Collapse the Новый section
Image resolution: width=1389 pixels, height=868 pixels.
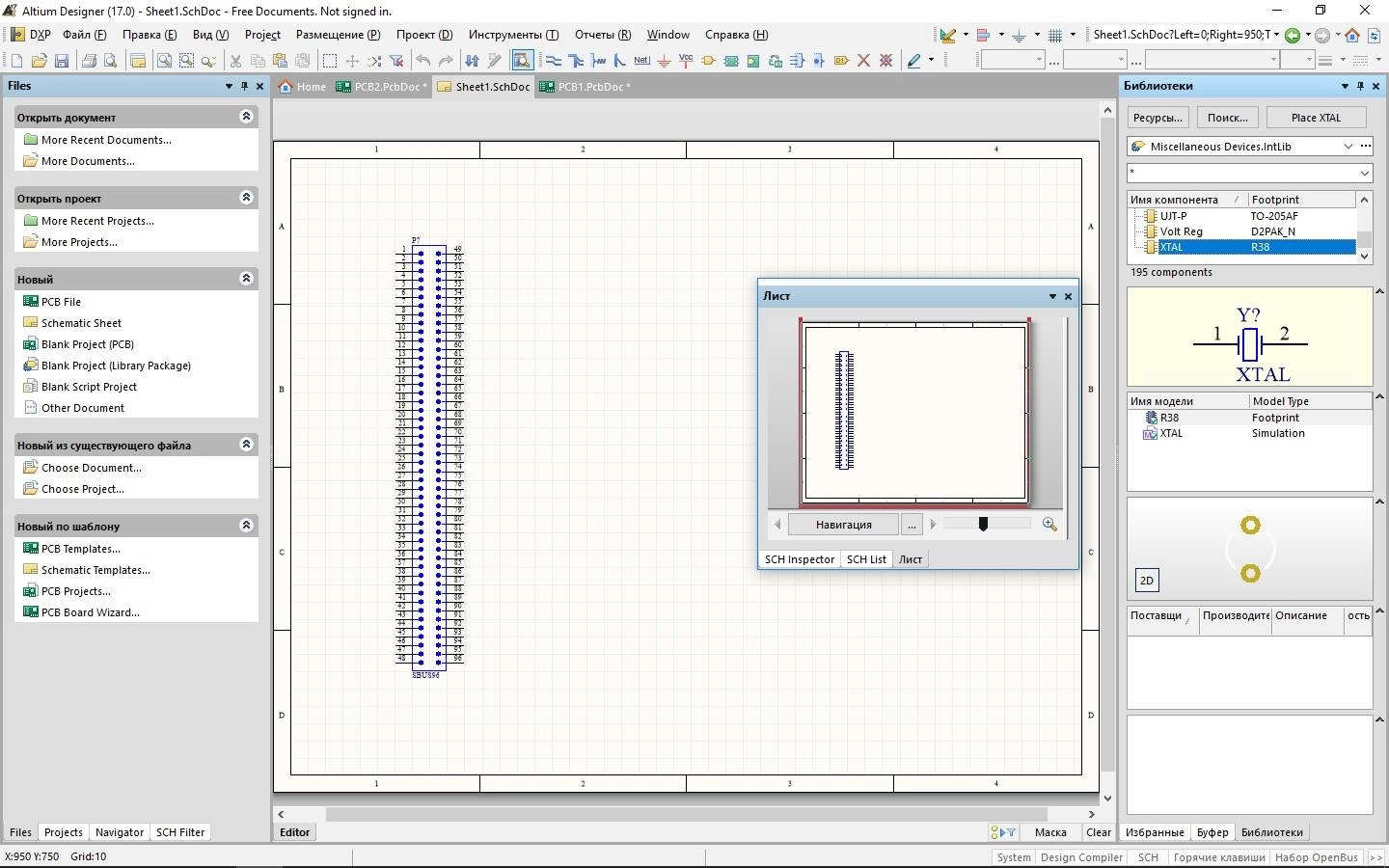[x=246, y=278]
